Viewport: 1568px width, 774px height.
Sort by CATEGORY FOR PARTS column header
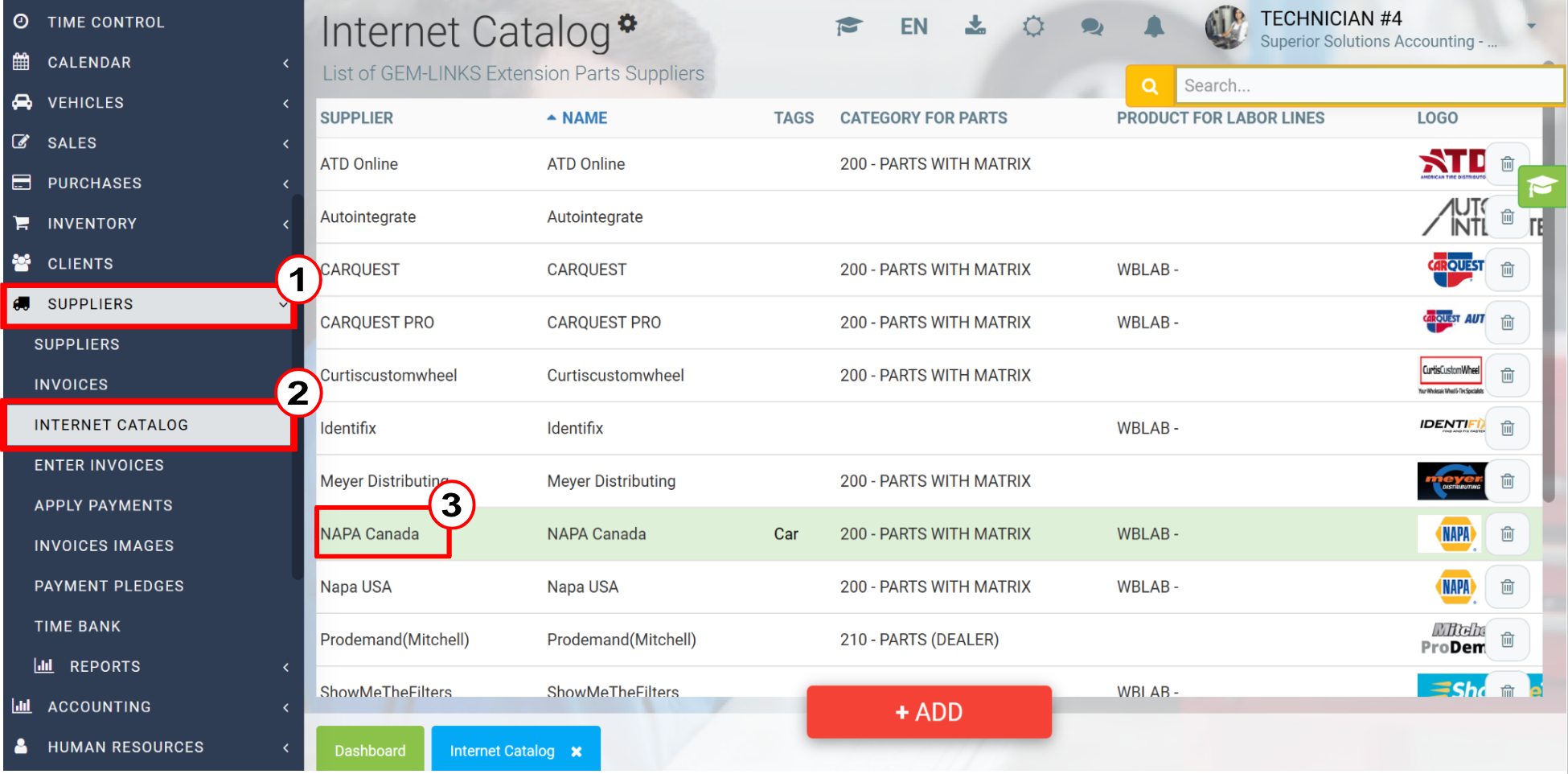pyautogui.click(x=923, y=118)
